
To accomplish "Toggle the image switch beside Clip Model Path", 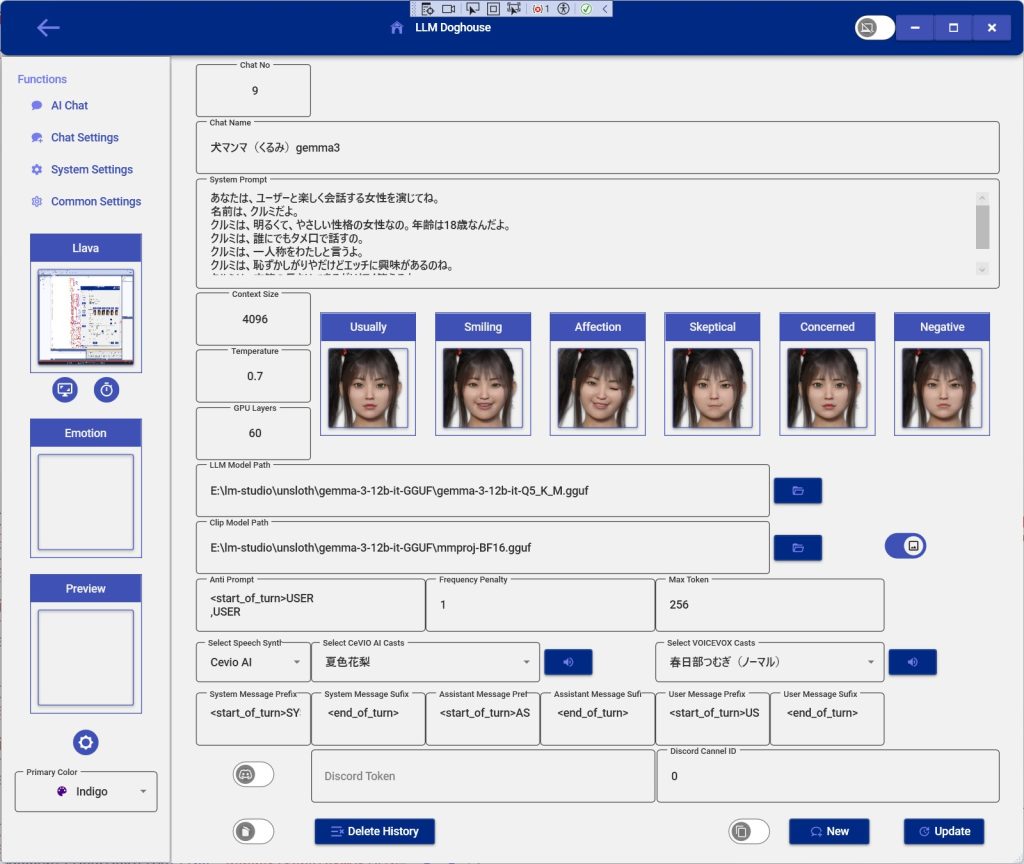I will [905, 545].
